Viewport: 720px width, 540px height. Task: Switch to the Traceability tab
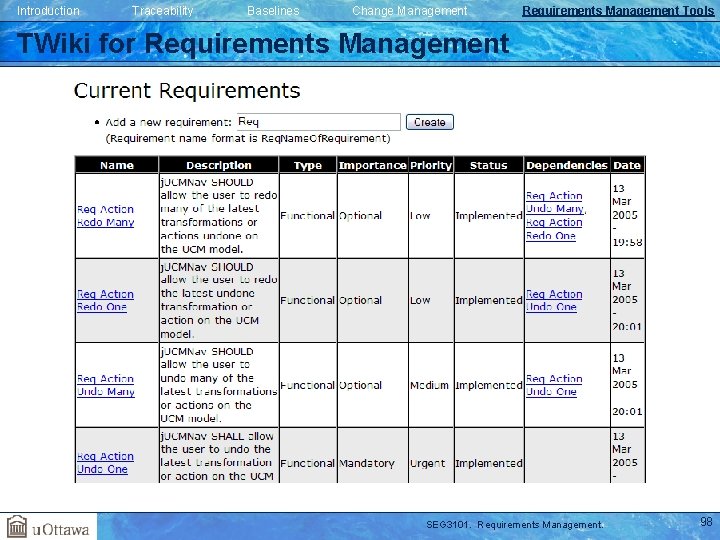(163, 11)
